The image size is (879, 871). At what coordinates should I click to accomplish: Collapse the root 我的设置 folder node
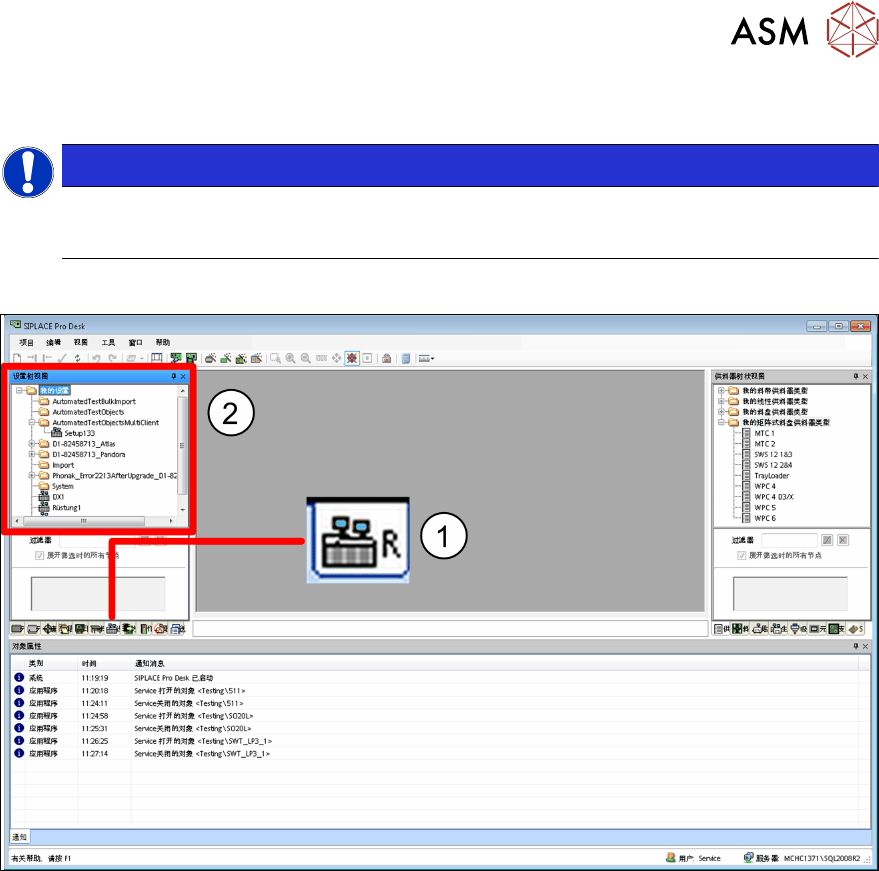tap(20, 390)
